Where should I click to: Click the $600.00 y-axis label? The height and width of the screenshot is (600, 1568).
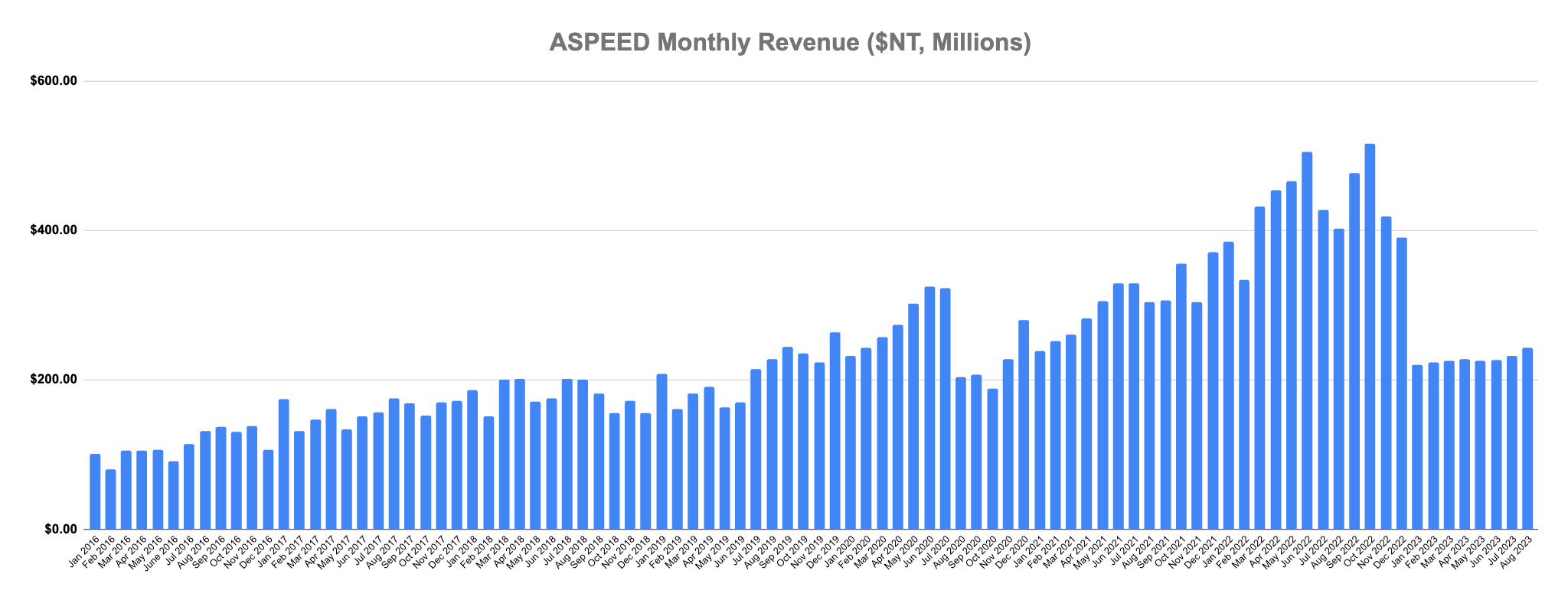tap(54, 81)
